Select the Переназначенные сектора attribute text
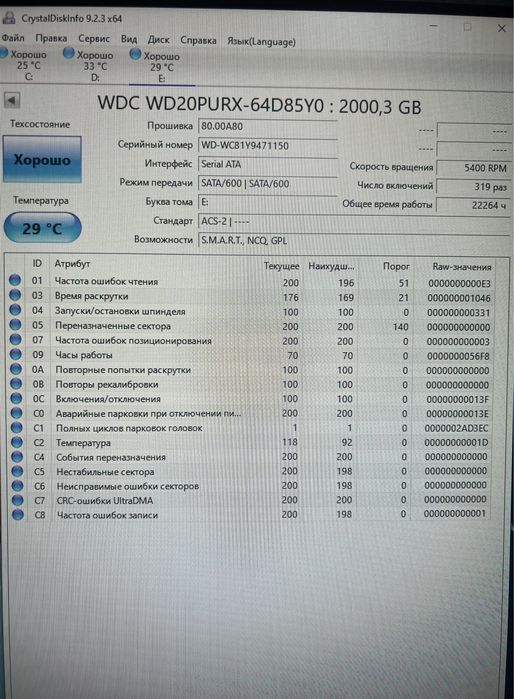 pos(113,326)
